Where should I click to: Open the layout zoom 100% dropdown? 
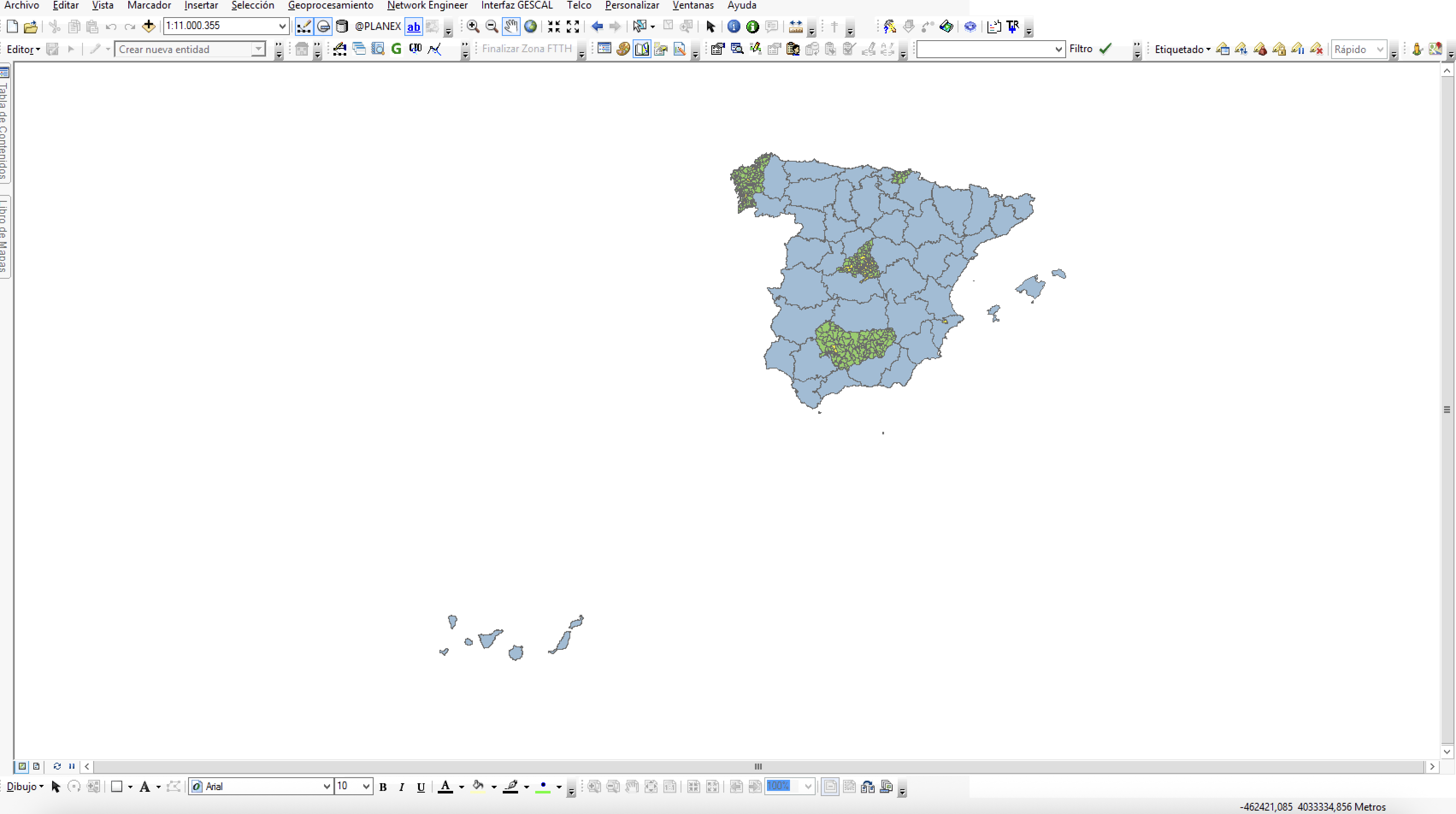coord(808,786)
